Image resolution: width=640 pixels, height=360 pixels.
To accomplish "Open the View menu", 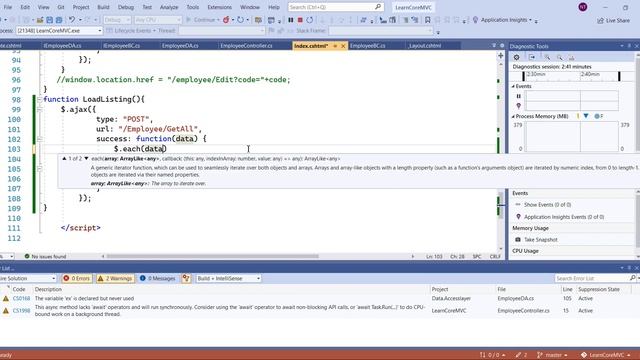I will tap(43, 7).
